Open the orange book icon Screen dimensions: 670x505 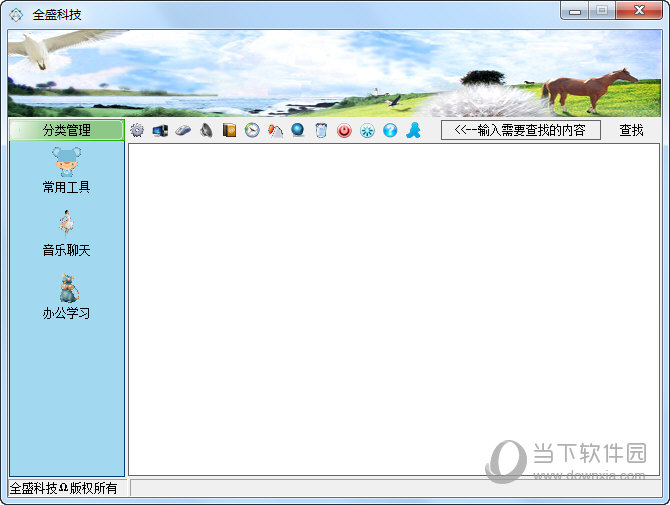point(229,130)
